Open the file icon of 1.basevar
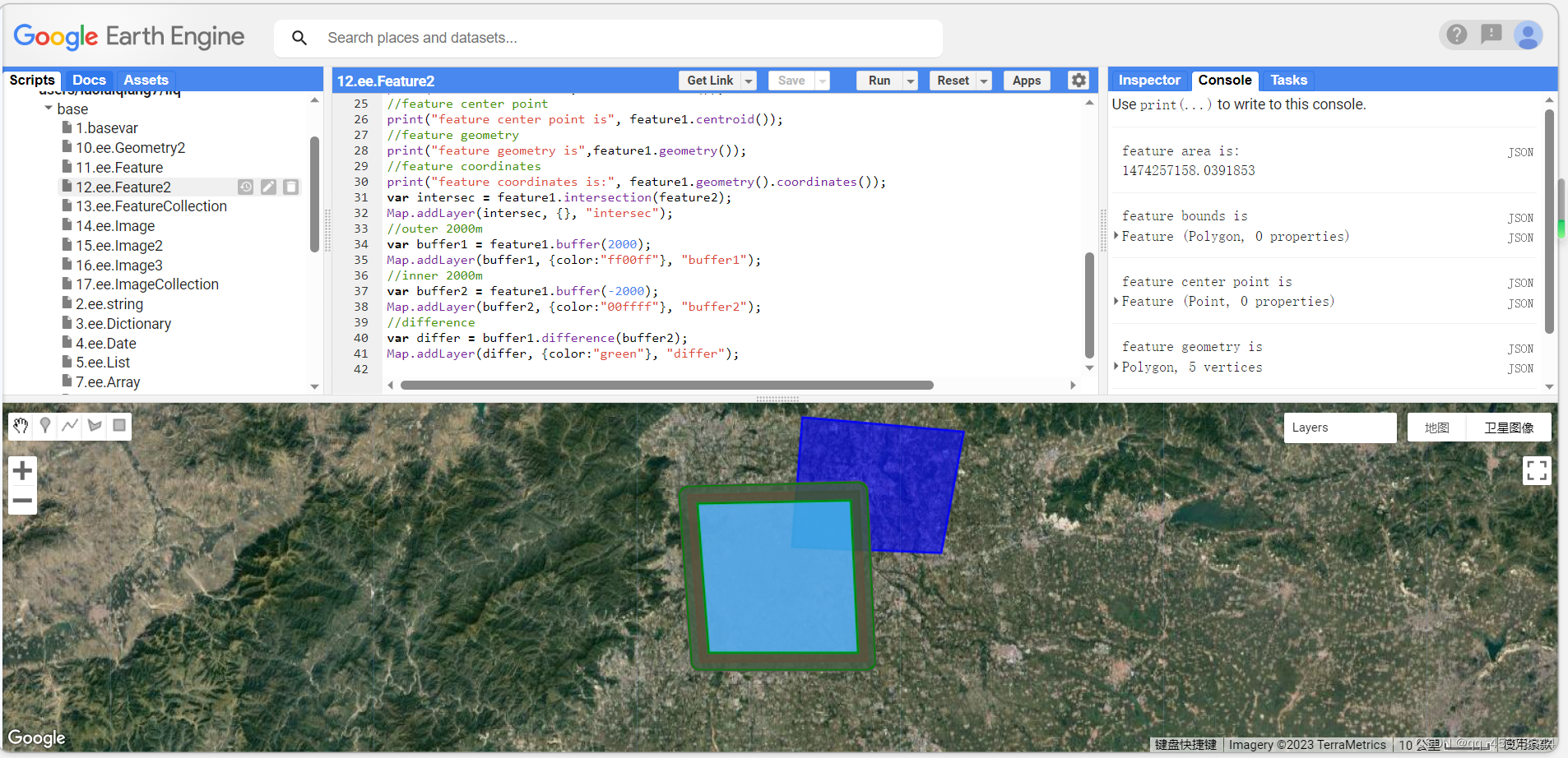Screen dimensions: 1568x758 (67, 127)
